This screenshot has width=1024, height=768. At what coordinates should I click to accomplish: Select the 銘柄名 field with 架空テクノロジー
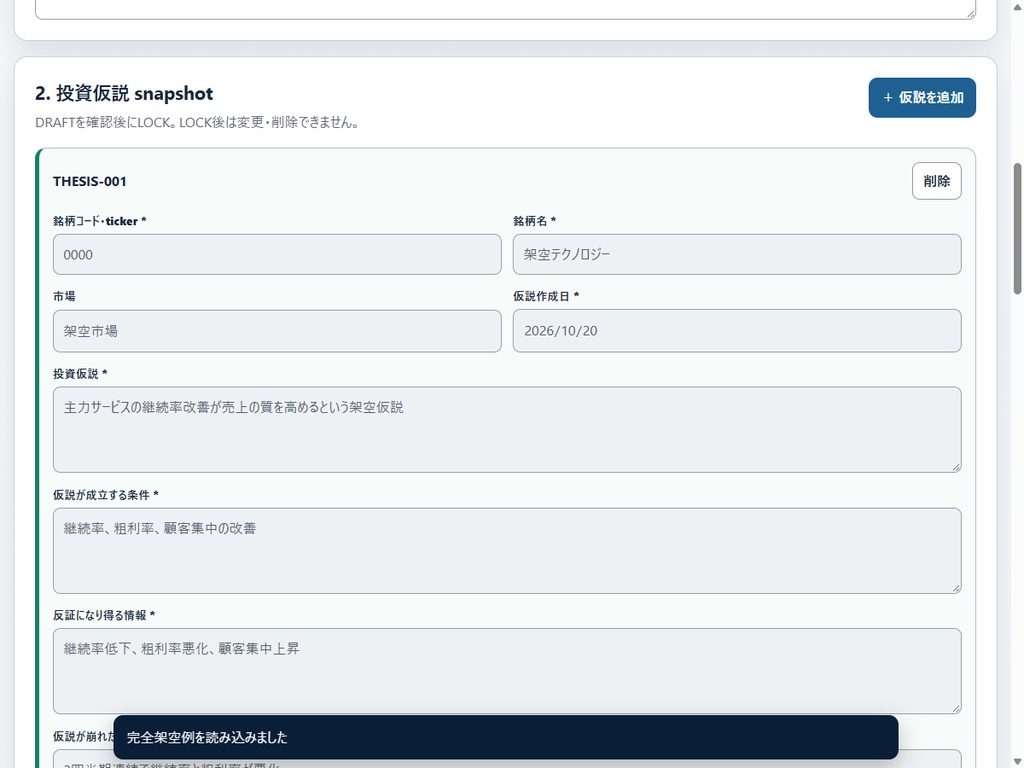pyautogui.click(x=737, y=255)
